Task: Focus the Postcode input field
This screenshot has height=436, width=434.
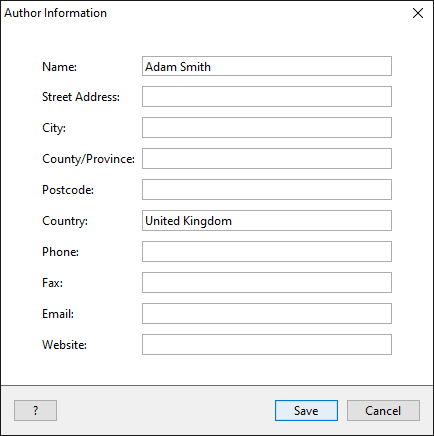Action: pyautogui.click(x=267, y=190)
